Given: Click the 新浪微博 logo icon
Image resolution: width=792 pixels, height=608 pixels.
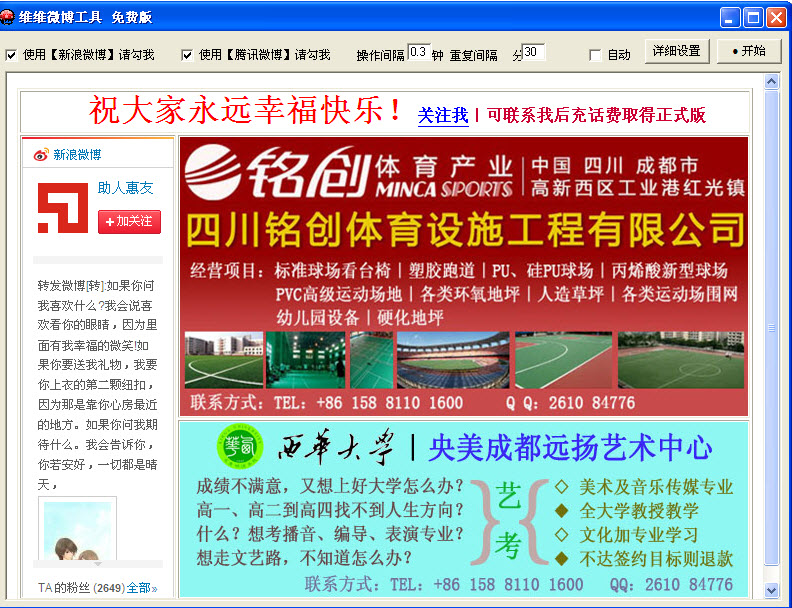Looking at the screenshot, I should coord(41,155).
